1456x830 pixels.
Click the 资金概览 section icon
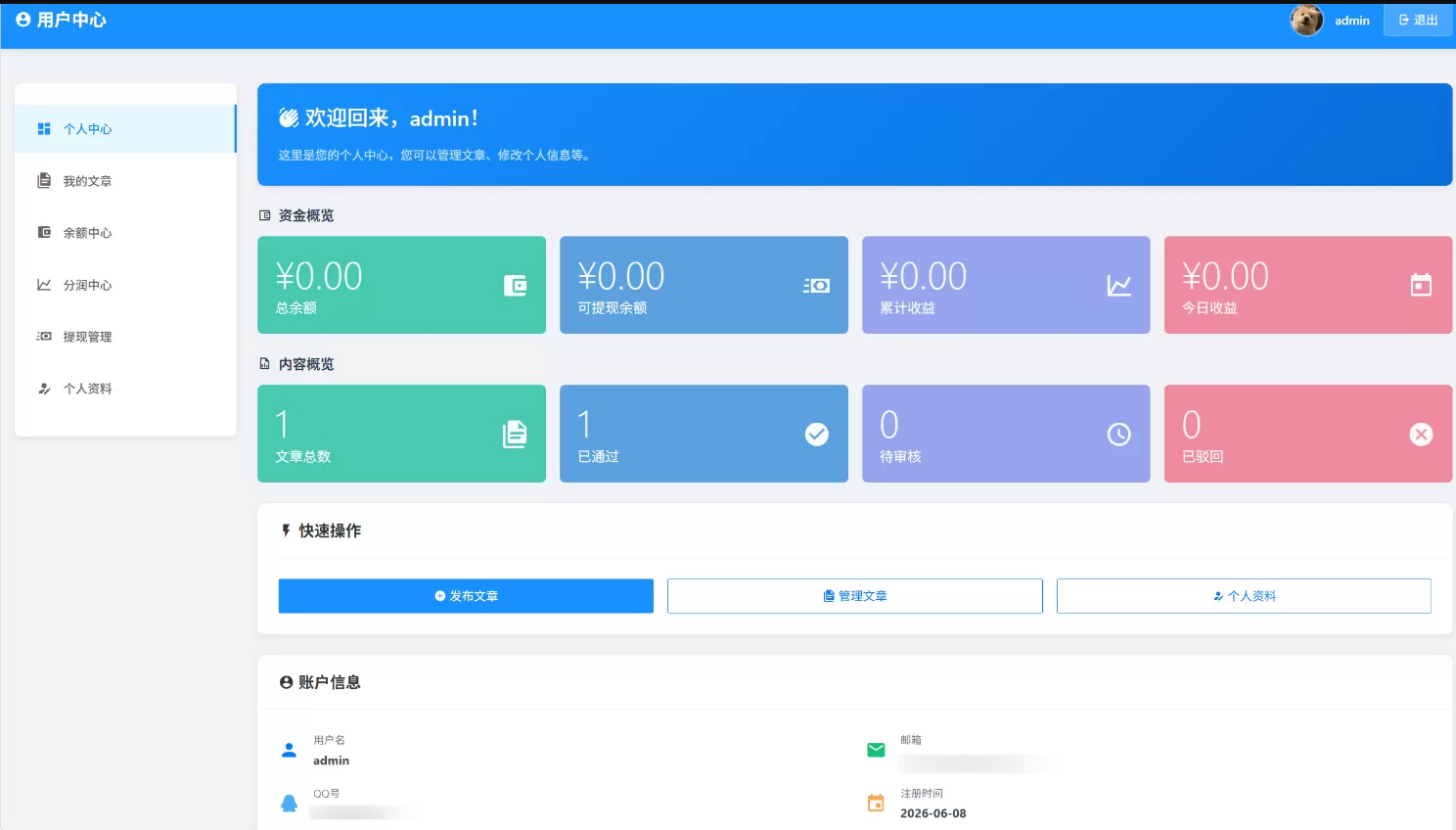[264, 215]
